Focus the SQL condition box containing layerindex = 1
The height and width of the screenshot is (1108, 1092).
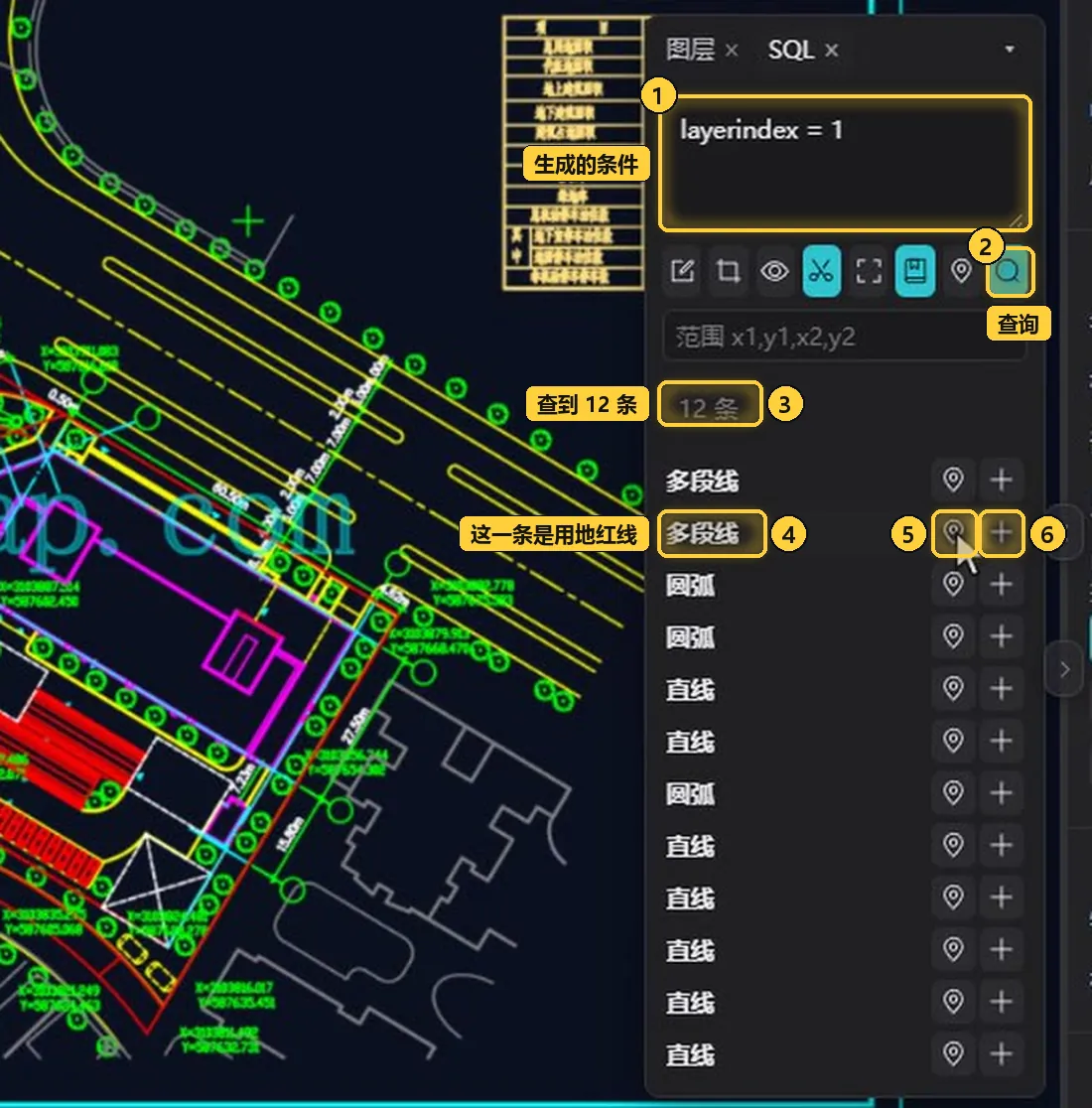coord(845,163)
